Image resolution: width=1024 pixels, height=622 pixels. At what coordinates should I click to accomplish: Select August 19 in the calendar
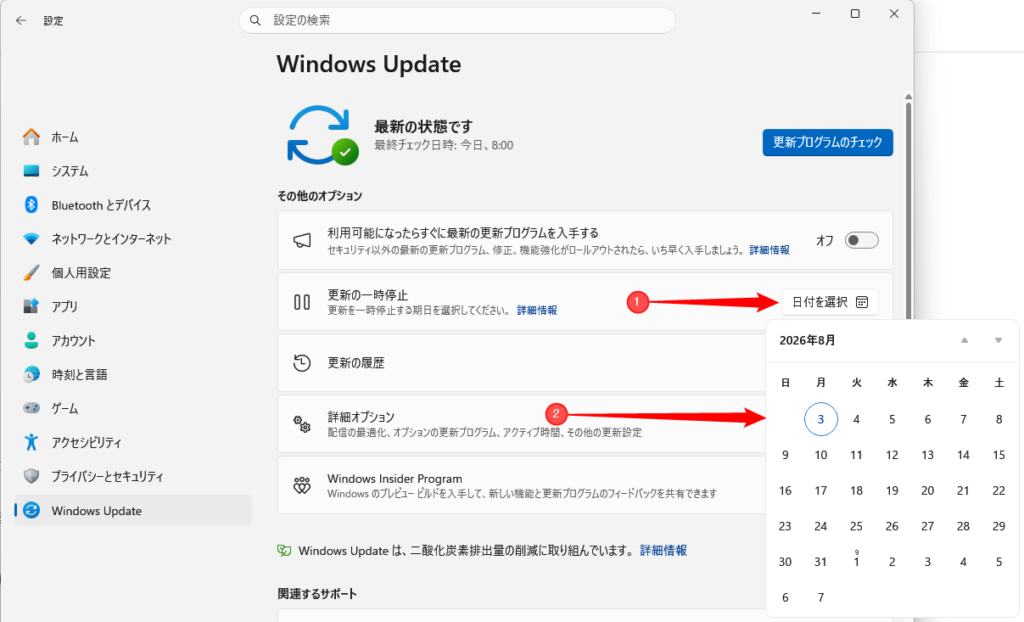click(x=892, y=491)
